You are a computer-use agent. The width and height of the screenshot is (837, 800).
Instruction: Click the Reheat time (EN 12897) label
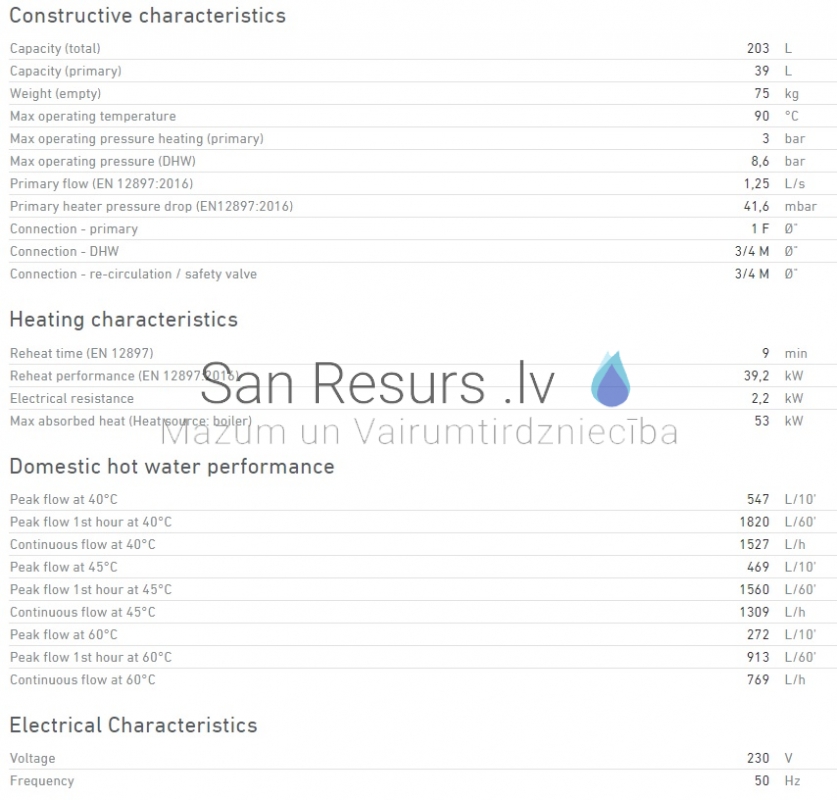tap(82, 353)
